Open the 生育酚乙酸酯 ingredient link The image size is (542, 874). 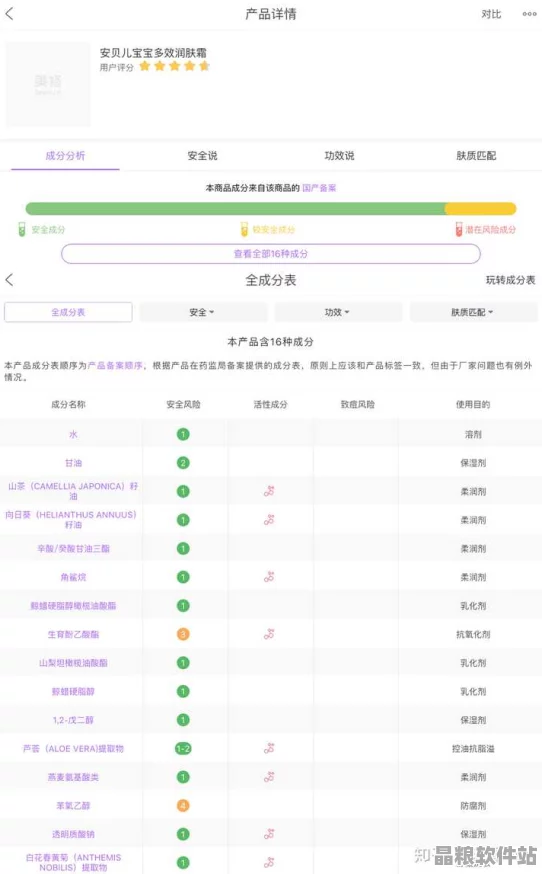coord(73,634)
